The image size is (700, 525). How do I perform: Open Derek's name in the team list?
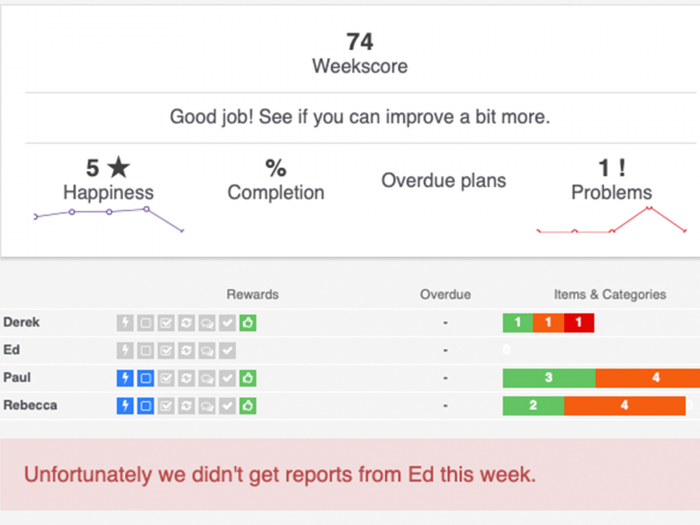tap(21, 322)
